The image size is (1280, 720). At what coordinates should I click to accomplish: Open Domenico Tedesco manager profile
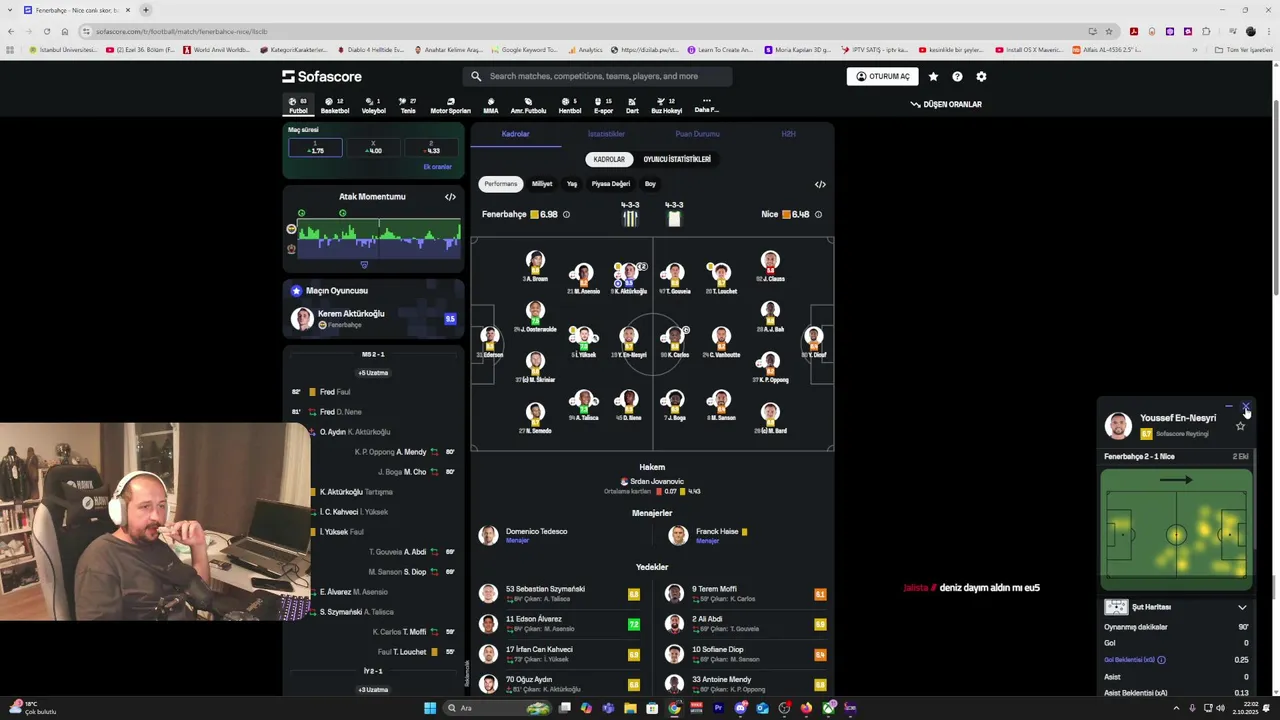523,535
